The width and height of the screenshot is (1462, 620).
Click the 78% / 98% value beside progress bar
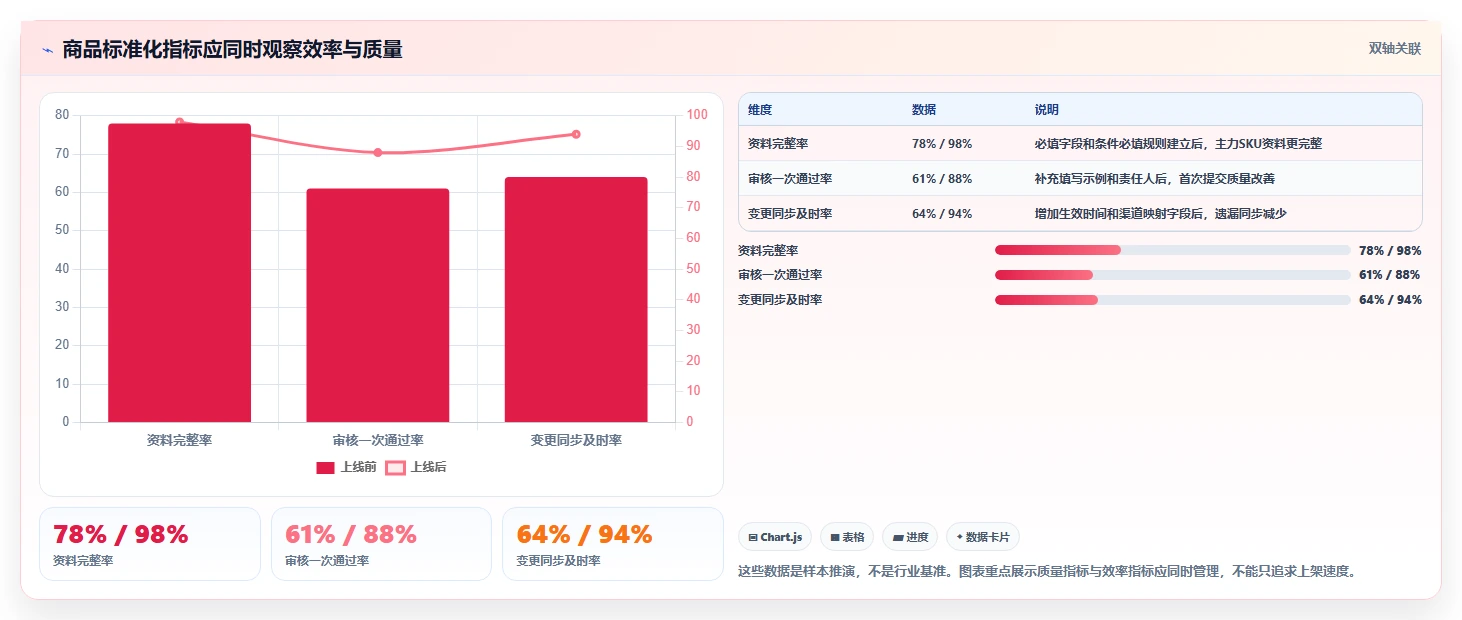[x=1390, y=251]
